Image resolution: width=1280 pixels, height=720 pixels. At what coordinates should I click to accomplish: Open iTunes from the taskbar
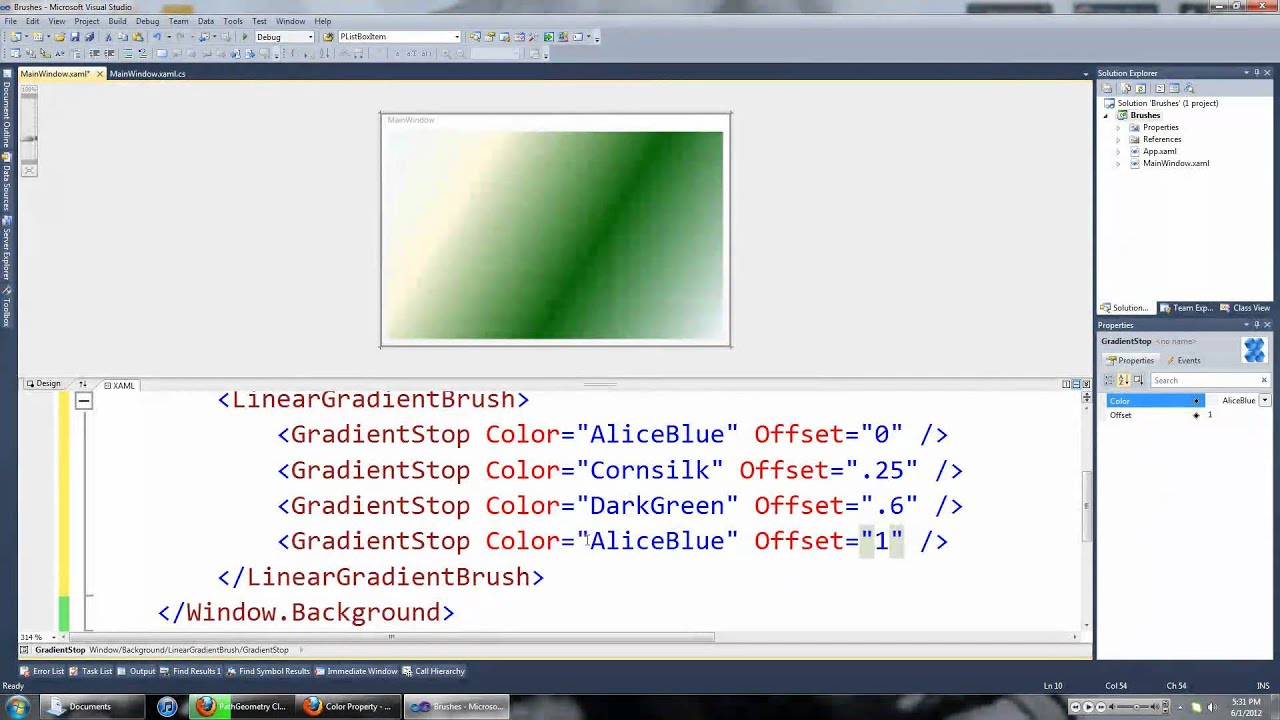click(x=167, y=706)
